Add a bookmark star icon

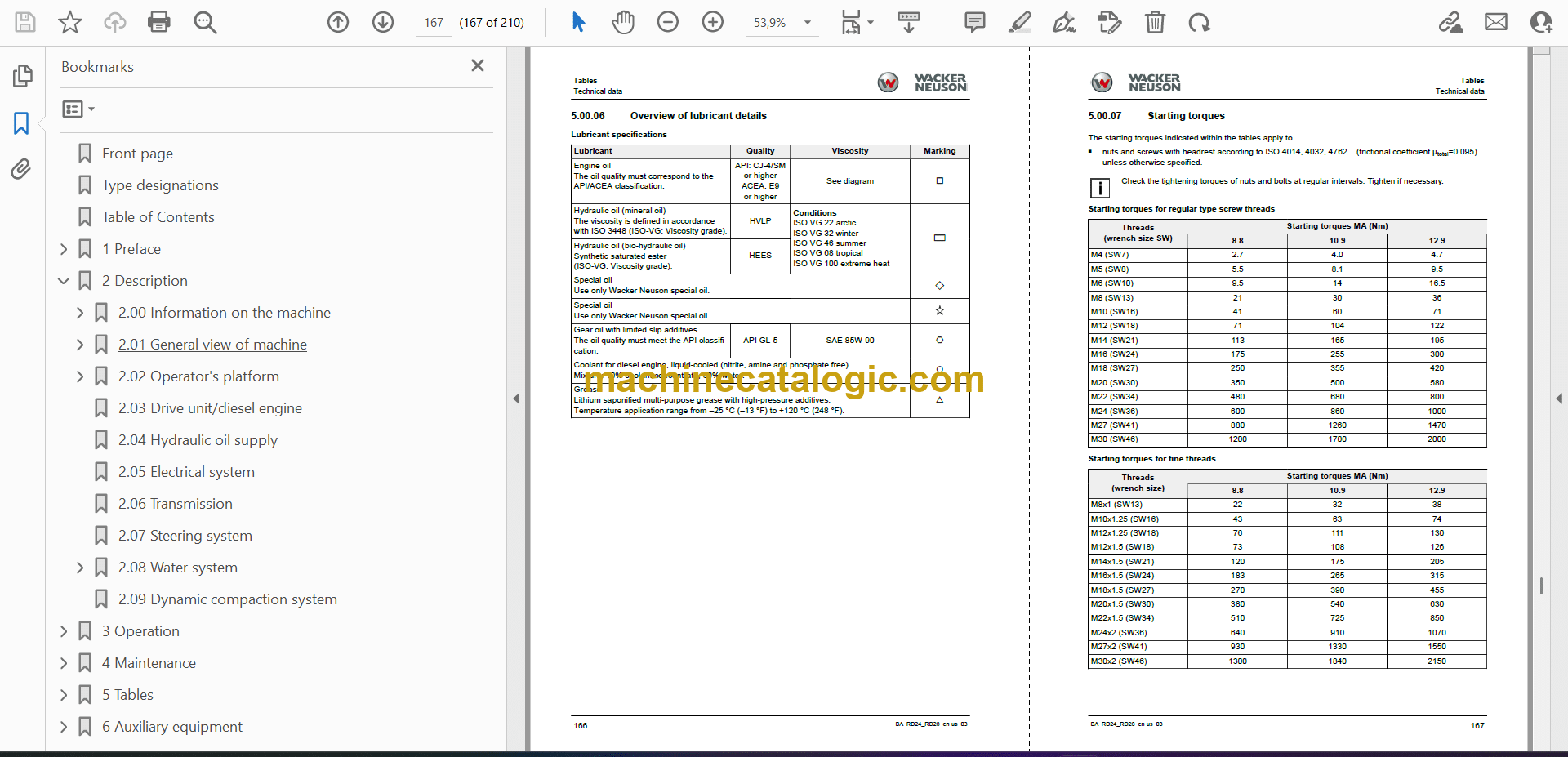pos(70,22)
